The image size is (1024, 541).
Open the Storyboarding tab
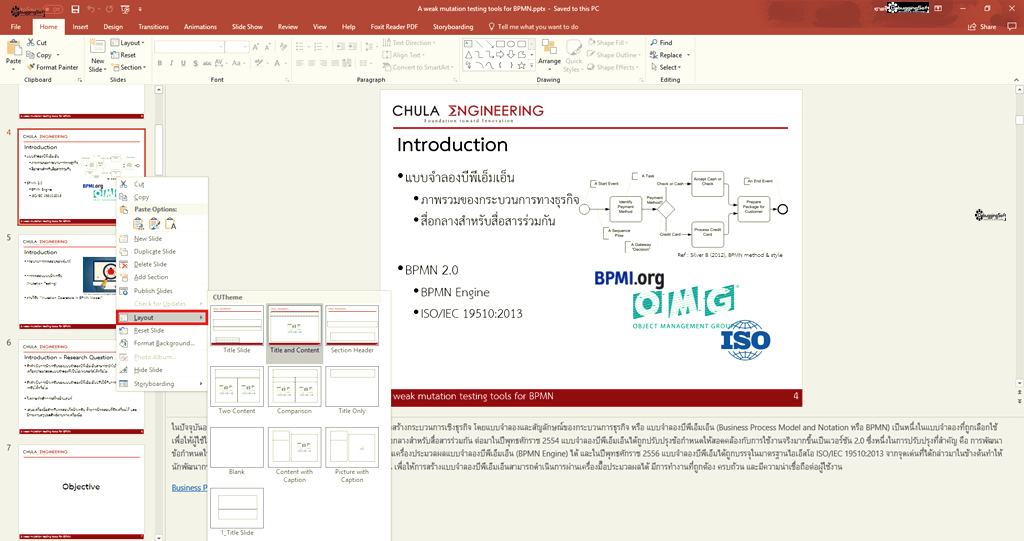pyautogui.click(x=453, y=27)
